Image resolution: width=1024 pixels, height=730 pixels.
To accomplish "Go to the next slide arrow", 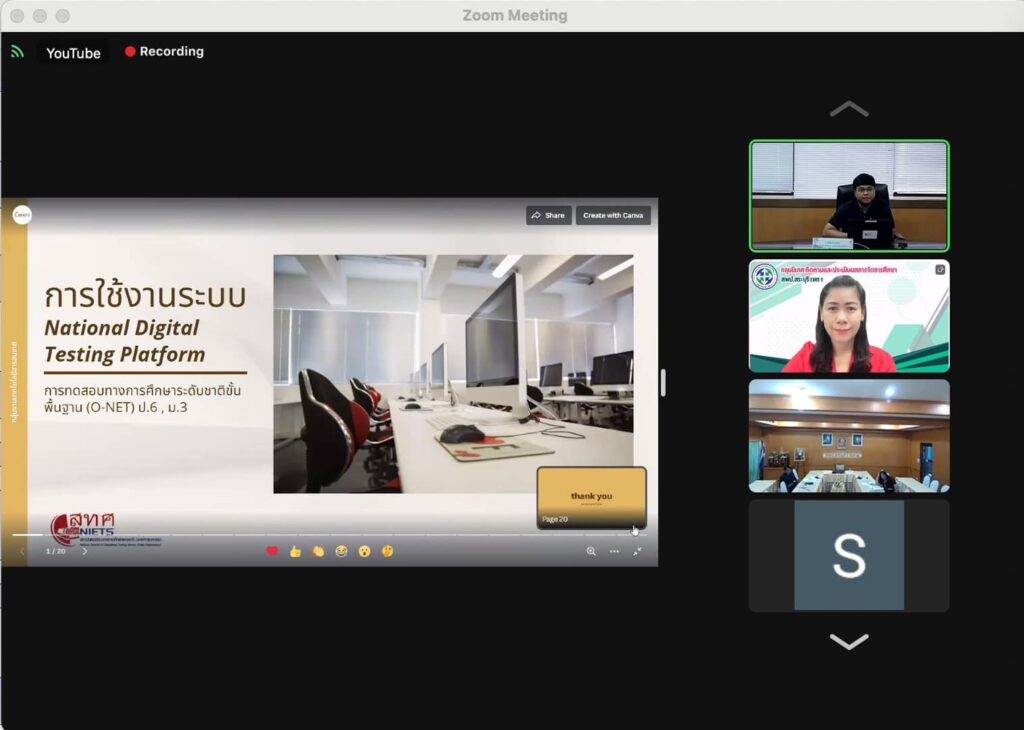I will click(x=84, y=551).
